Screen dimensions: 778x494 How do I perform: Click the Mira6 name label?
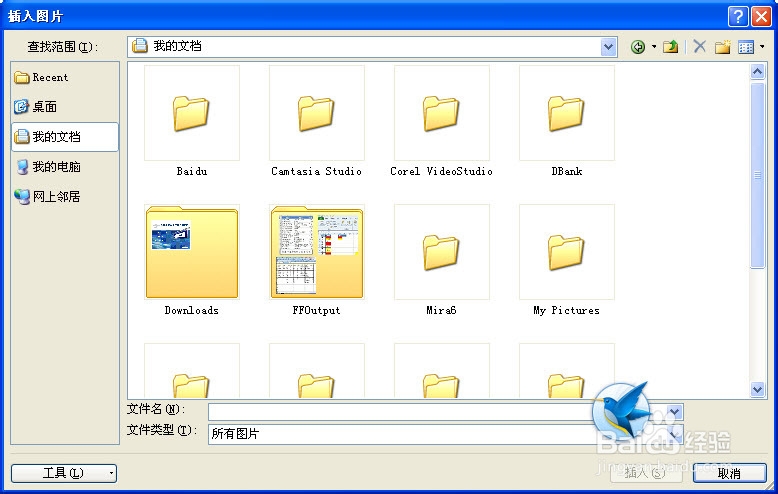[x=442, y=310]
